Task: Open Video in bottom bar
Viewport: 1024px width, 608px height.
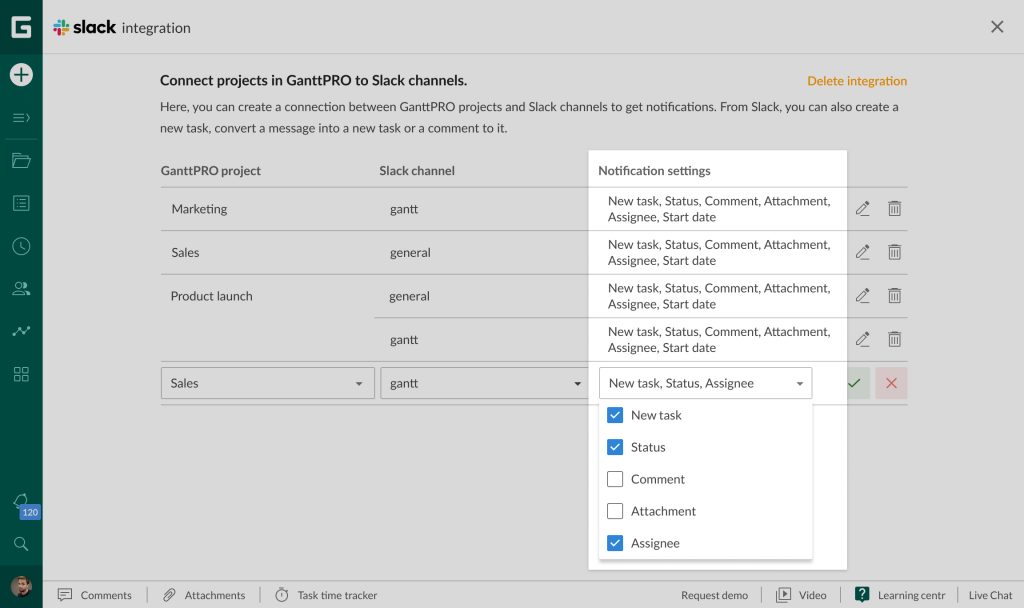Action: tap(801, 595)
